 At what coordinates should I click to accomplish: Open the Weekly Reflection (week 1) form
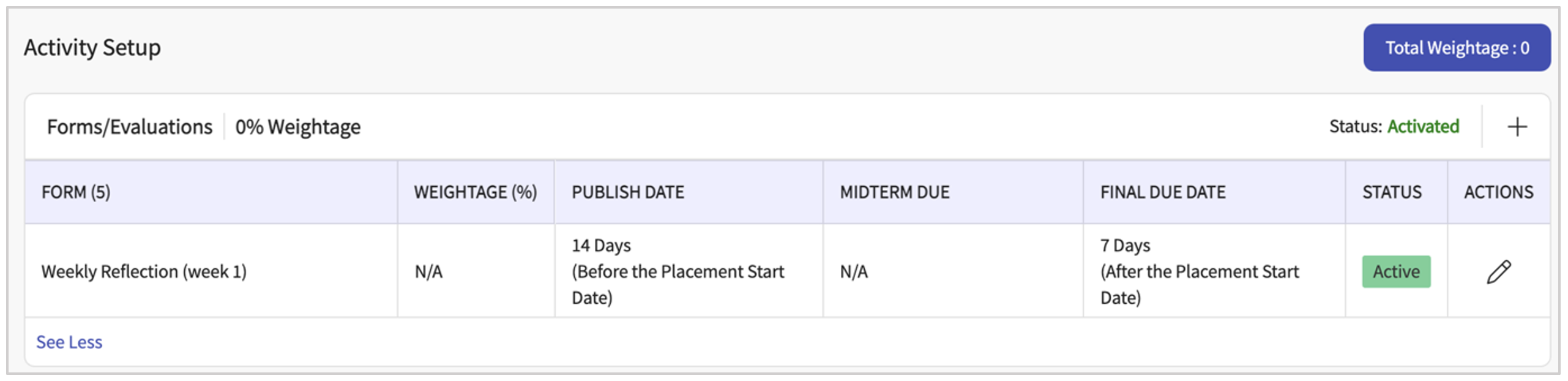tap(144, 271)
